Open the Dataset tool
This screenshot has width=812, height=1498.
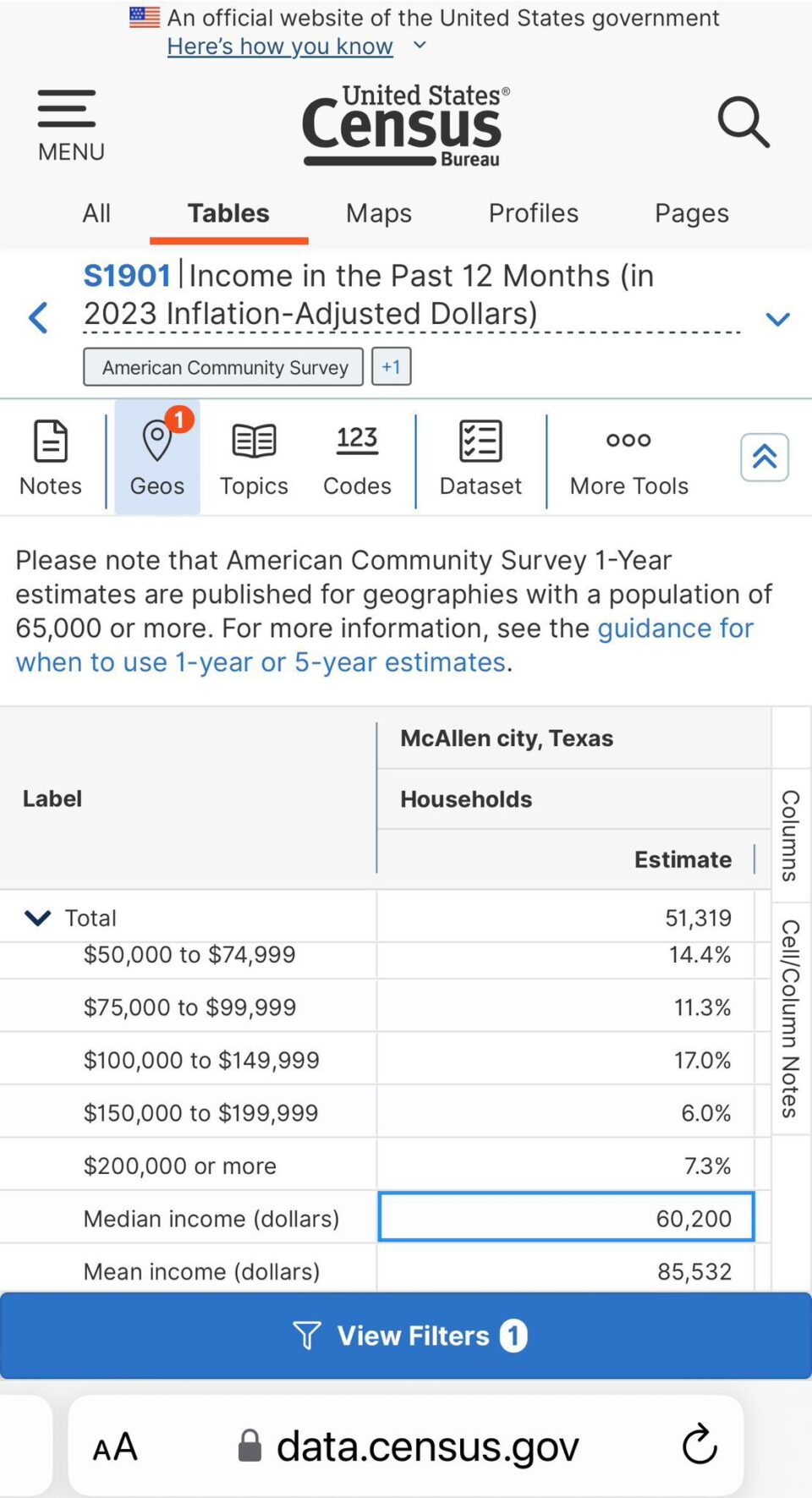click(480, 458)
